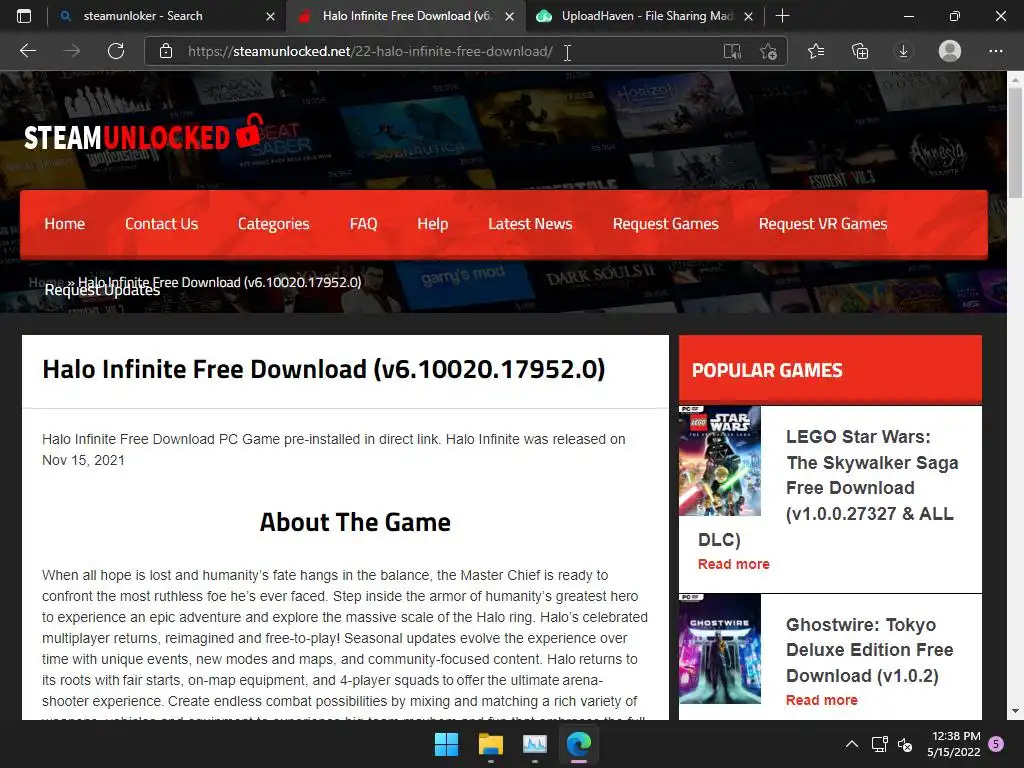This screenshot has width=1024, height=768.
Task: Open Ghostwire: Tokyo Deluxe Edition link
Action: [869, 650]
